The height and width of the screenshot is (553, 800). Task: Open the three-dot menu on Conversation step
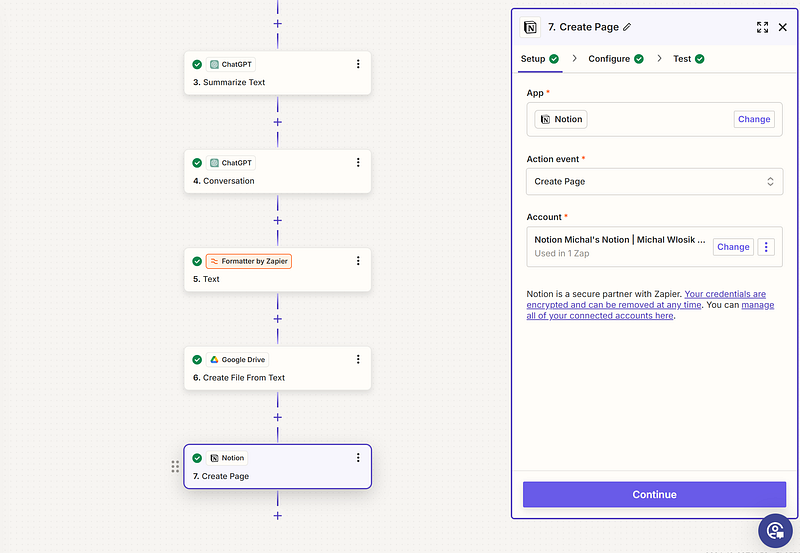358,162
